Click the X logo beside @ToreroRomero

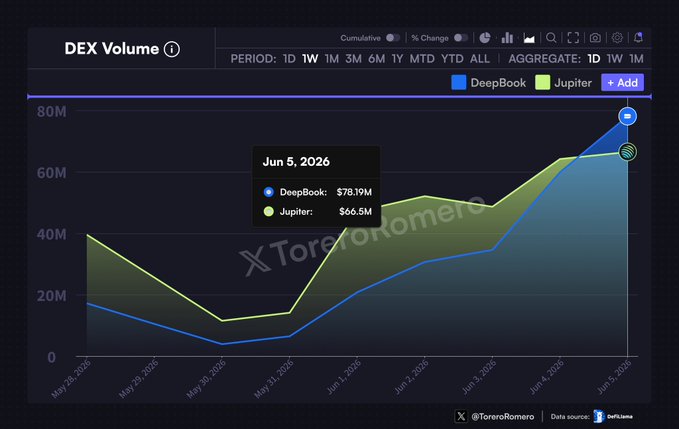[461, 416]
